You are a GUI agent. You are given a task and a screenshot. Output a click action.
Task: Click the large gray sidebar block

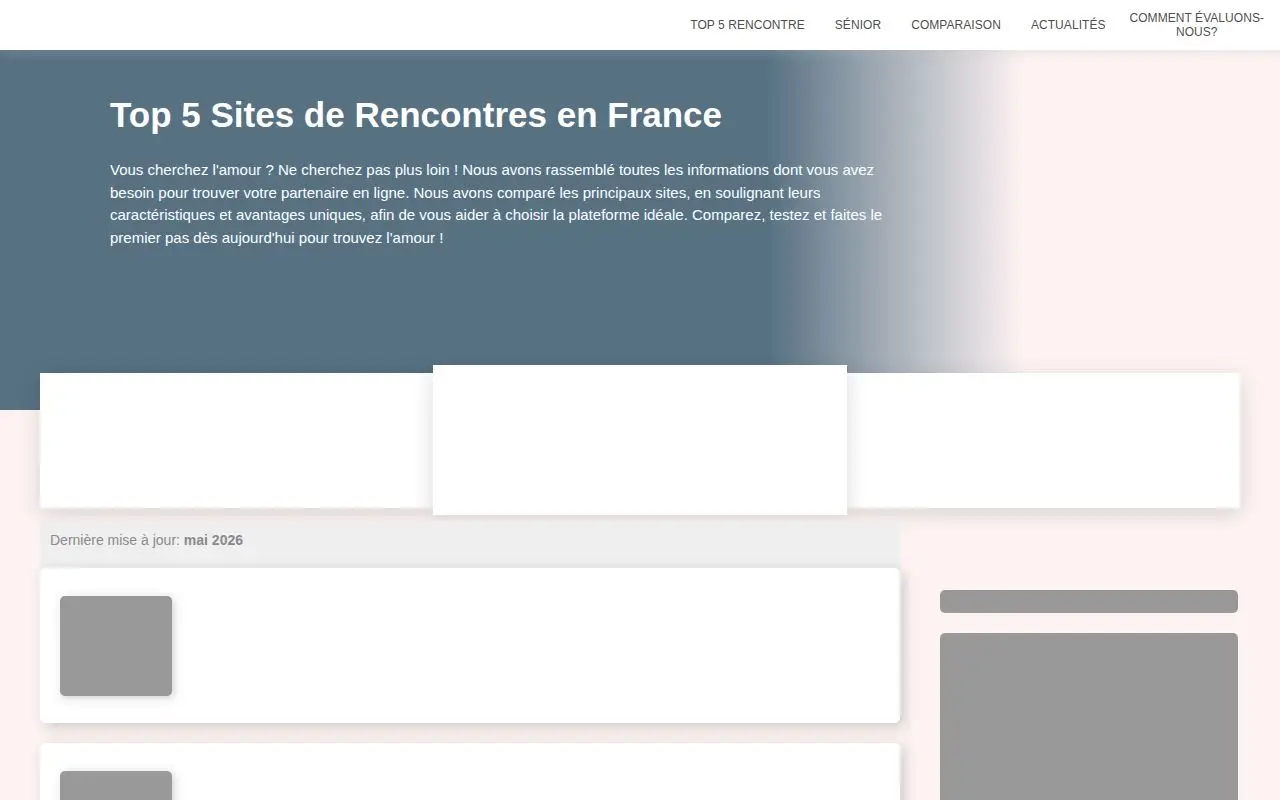pyautogui.click(x=1089, y=716)
